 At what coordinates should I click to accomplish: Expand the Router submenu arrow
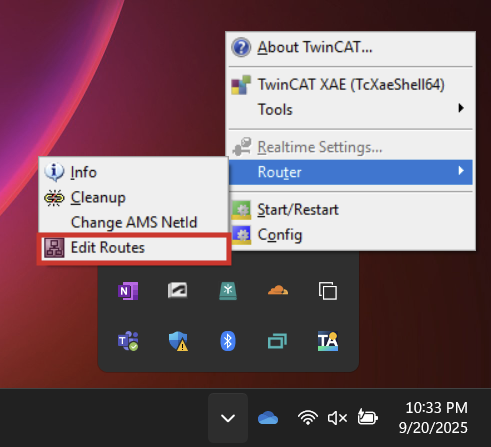click(461, 171)
